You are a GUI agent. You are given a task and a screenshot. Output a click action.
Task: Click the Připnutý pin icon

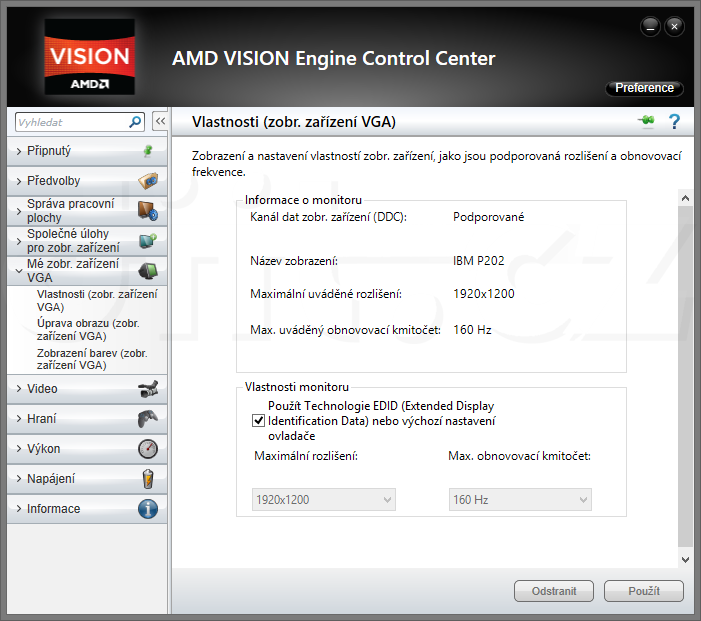pyautogui.click(x=148, y=151)
